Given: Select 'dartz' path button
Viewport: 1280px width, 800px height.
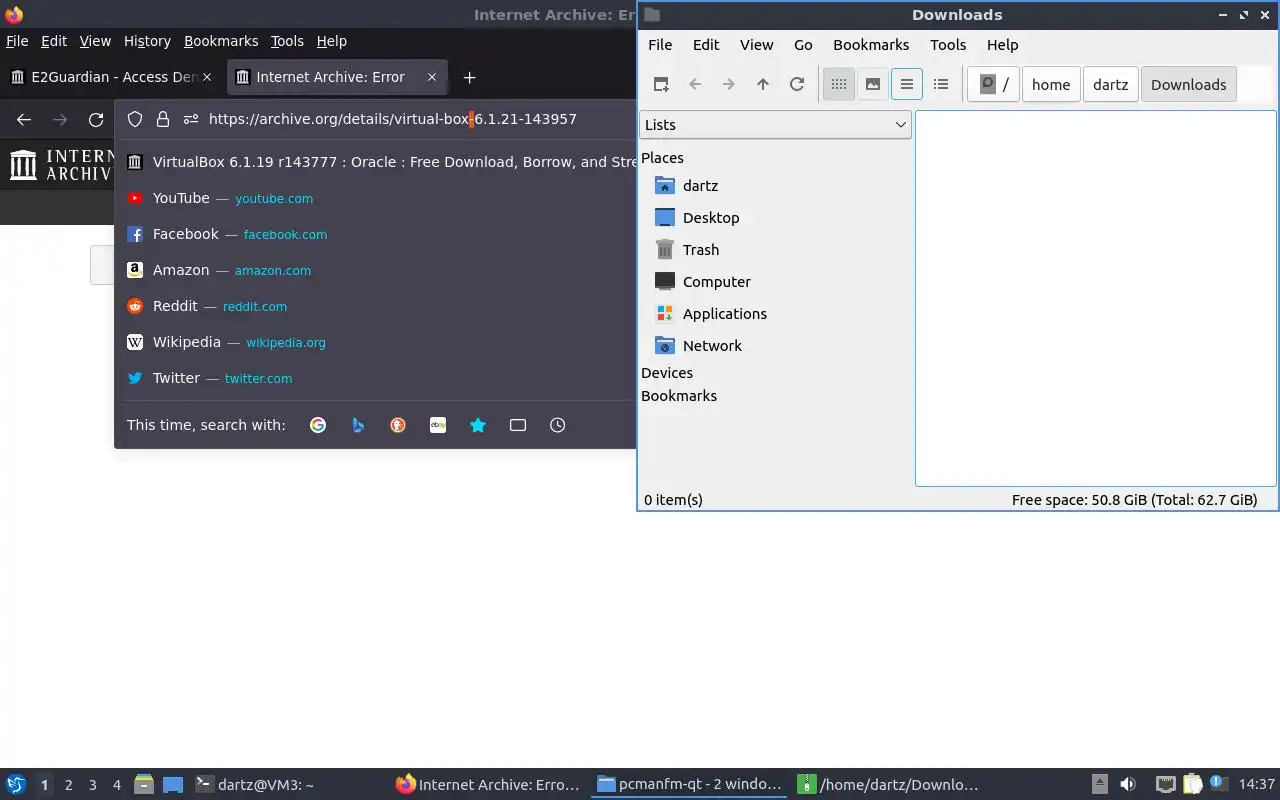Looking at the screenshot, I should pyautogui.click(x=1110, y=84).
